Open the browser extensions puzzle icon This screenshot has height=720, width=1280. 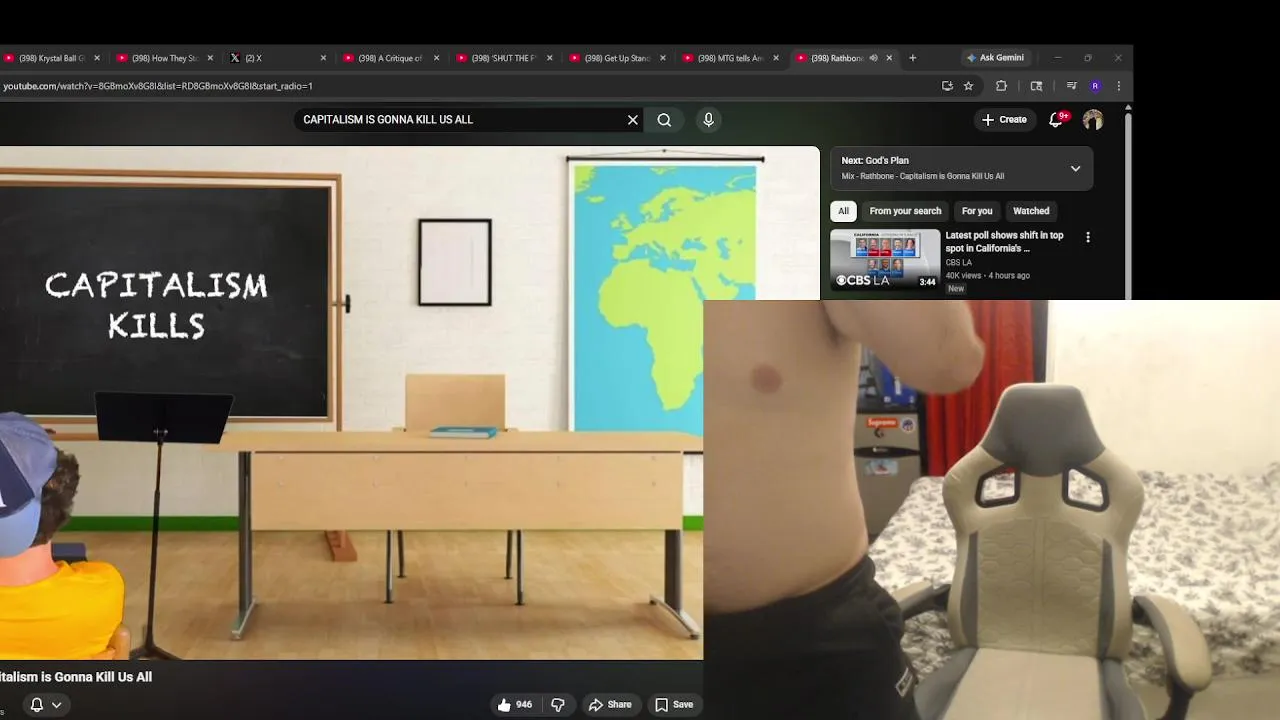(x=1001, y=86)
